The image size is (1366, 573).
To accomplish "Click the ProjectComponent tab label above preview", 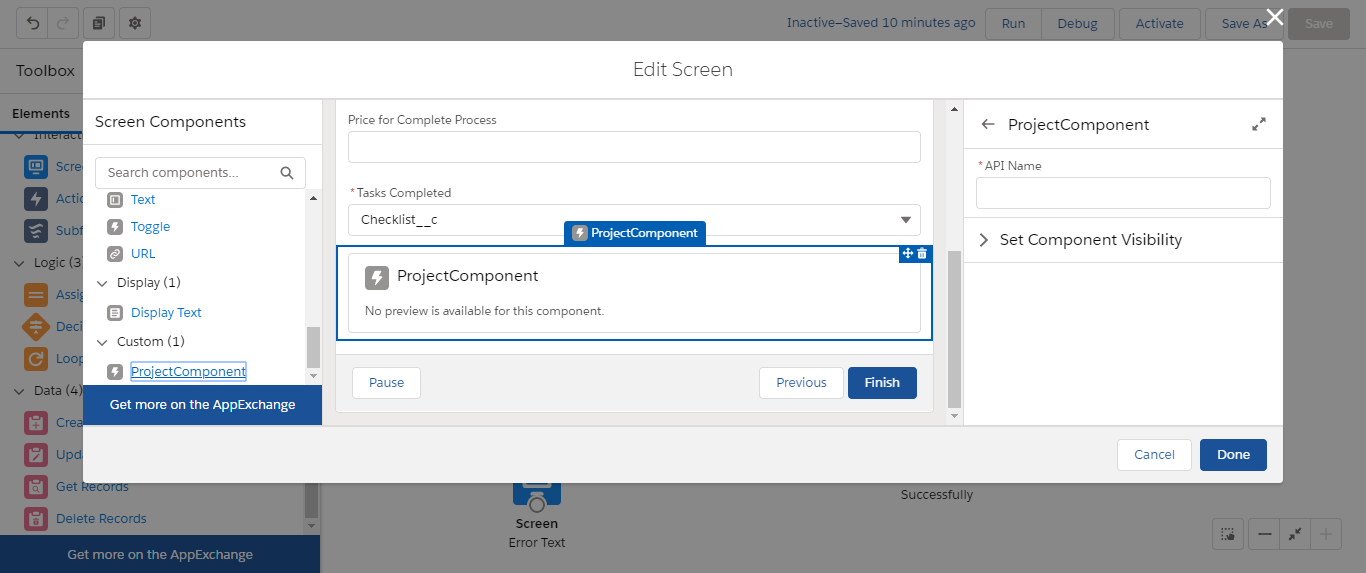I will click(635, 233).
